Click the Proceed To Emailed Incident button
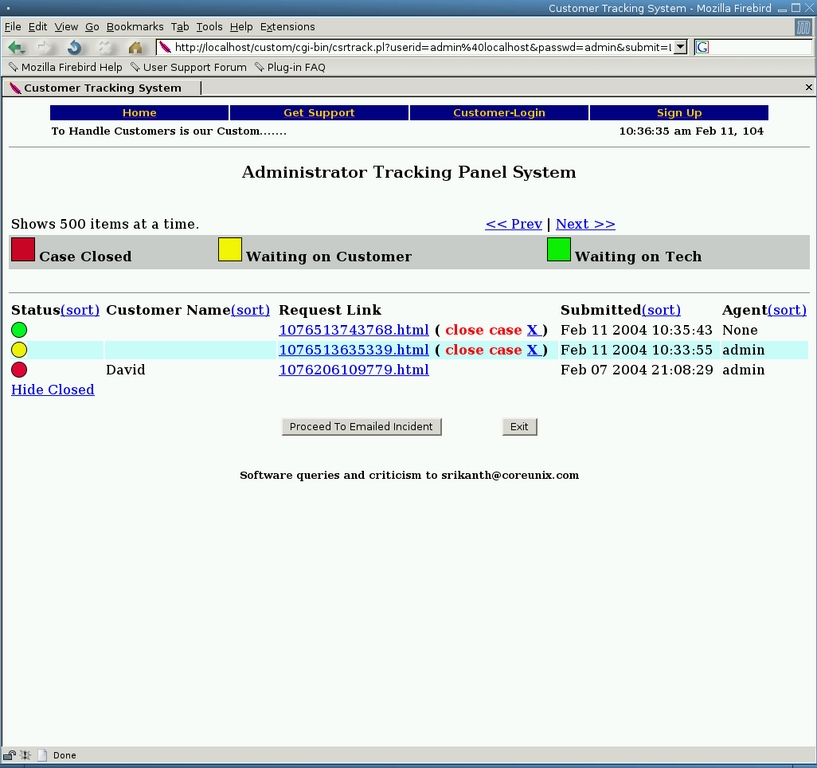 (x=361, y=427)
